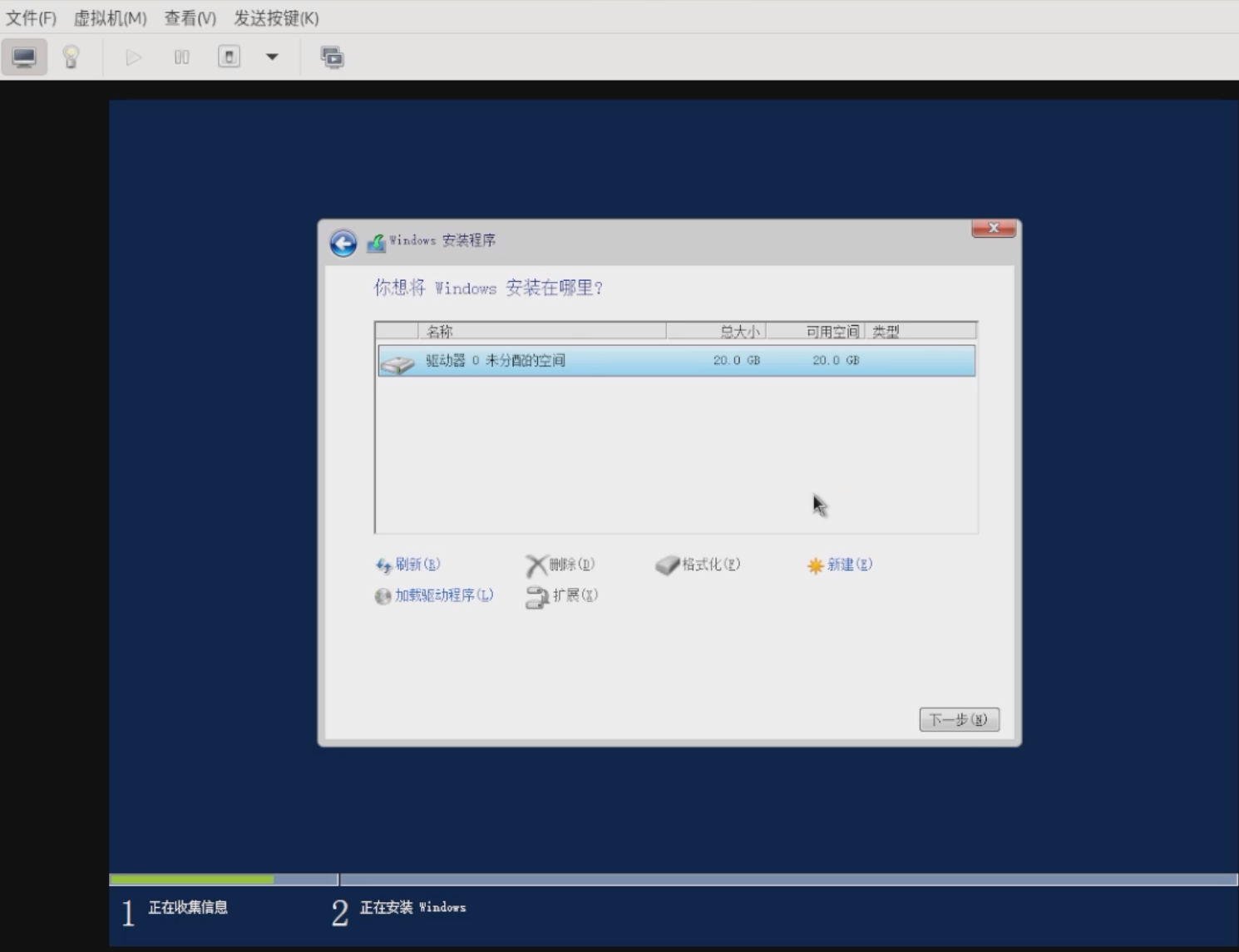Open the 文件(F) menu
This screenshot has width=1239, height=952.
(x=32, y=17)
